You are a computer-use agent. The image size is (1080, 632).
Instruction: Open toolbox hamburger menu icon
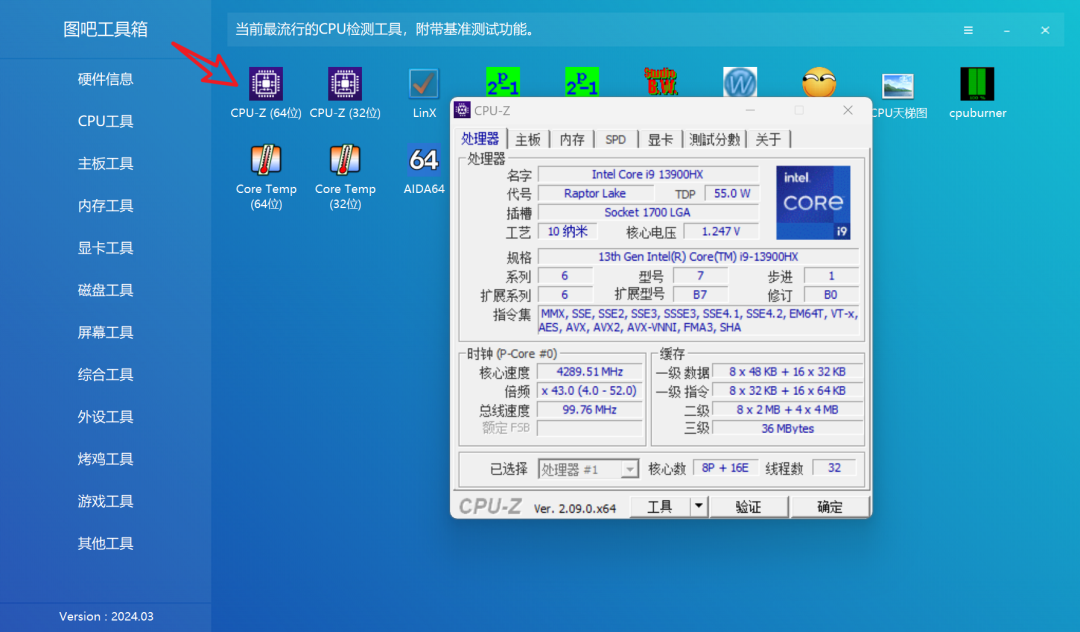968,30
